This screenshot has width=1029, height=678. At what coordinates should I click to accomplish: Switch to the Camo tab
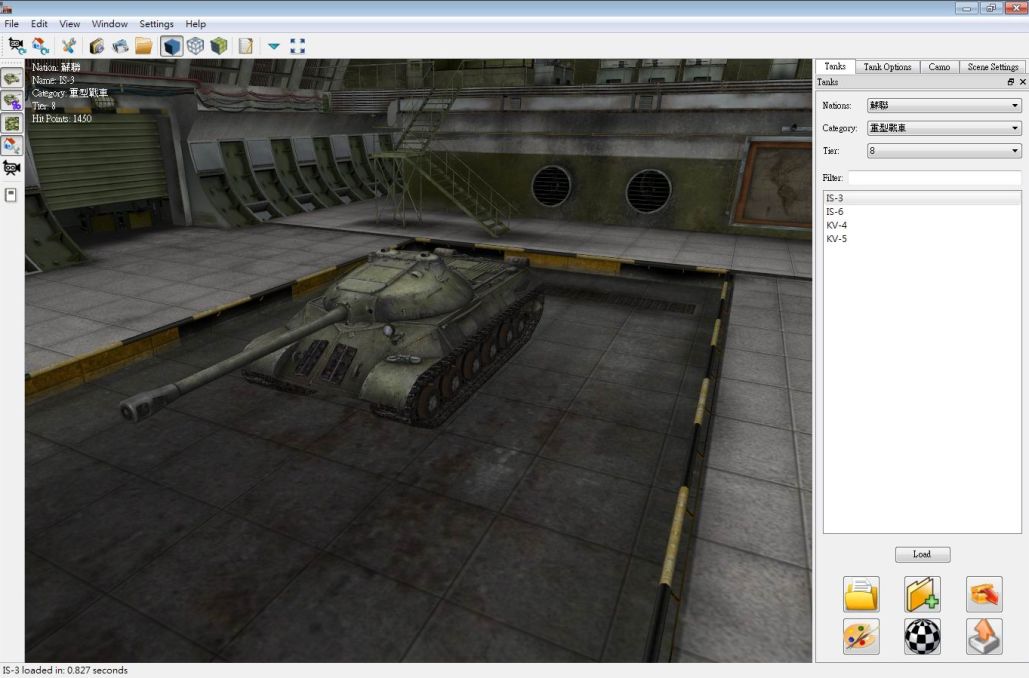point(939,67)
